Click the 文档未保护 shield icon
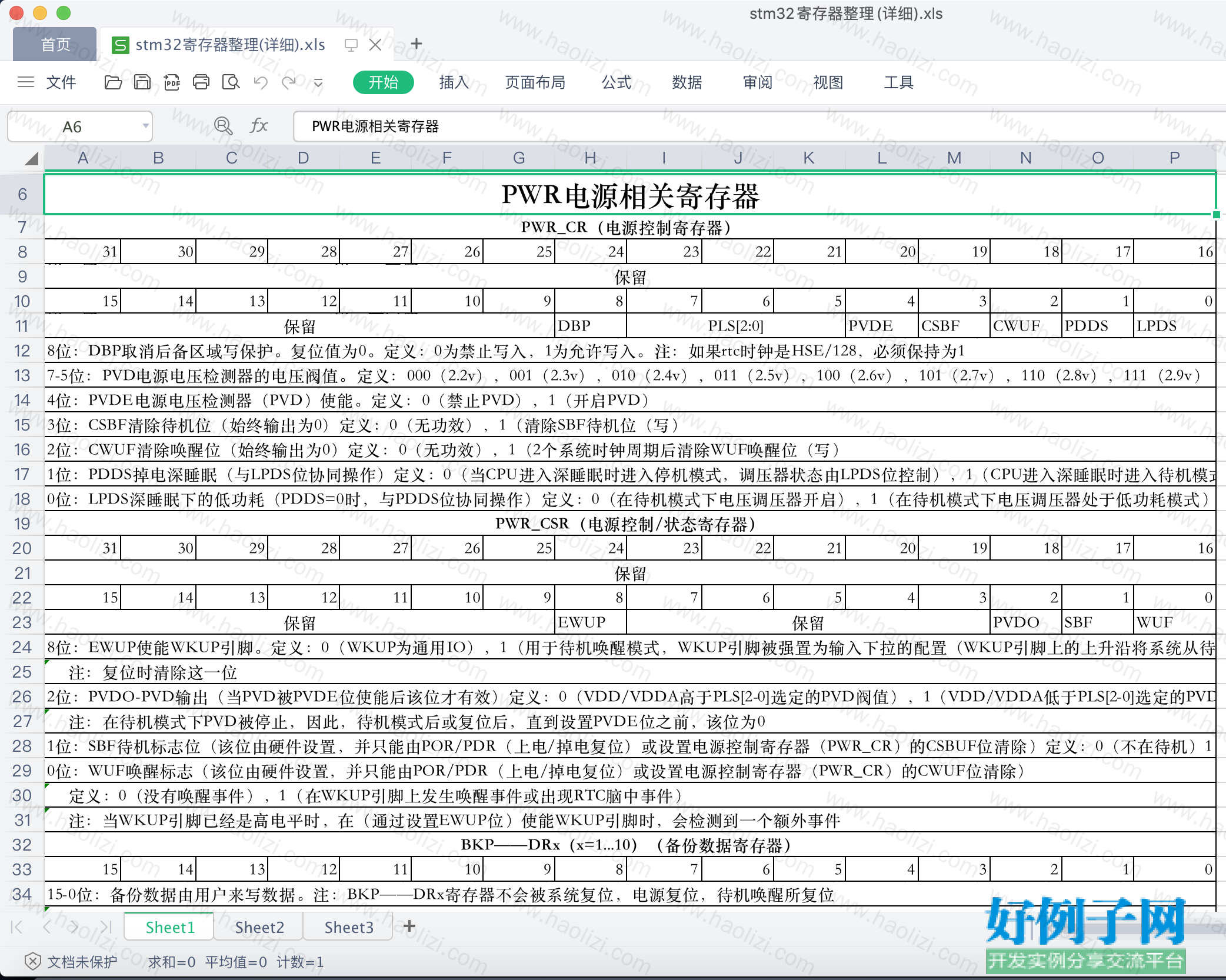Screen dimensions: 1226x980 click(x=33, y=962)
